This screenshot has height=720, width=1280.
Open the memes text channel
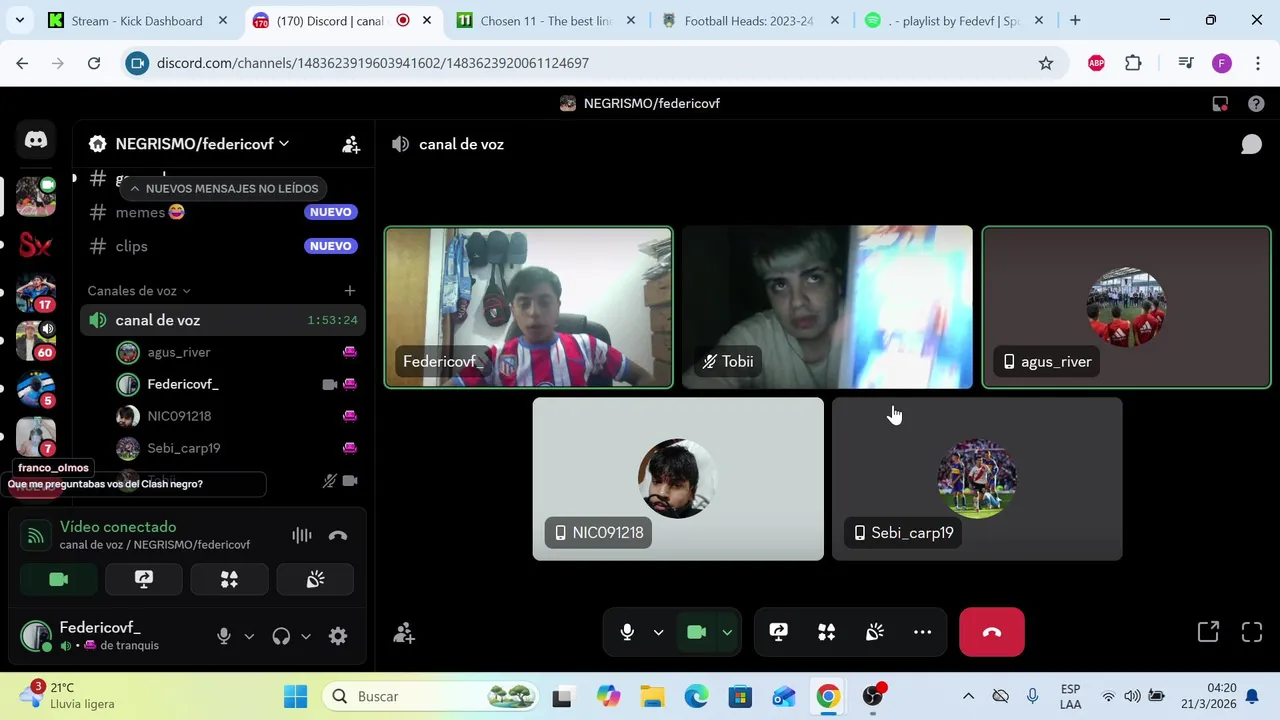222,212
